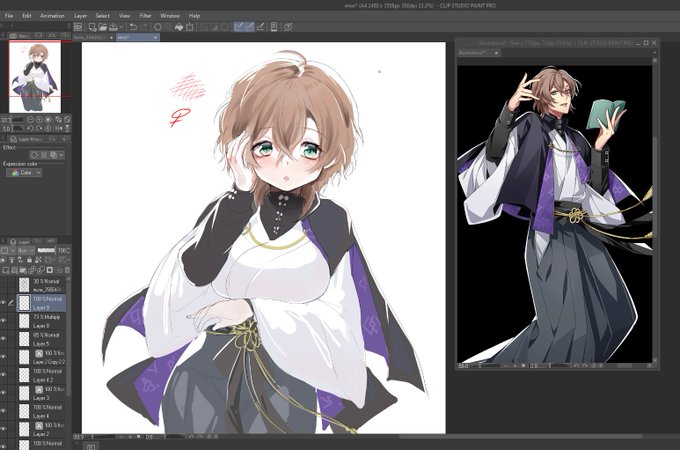Click the Border effect icon in Layer Property
Screen dimensions: 680x450
click(34, 155)
